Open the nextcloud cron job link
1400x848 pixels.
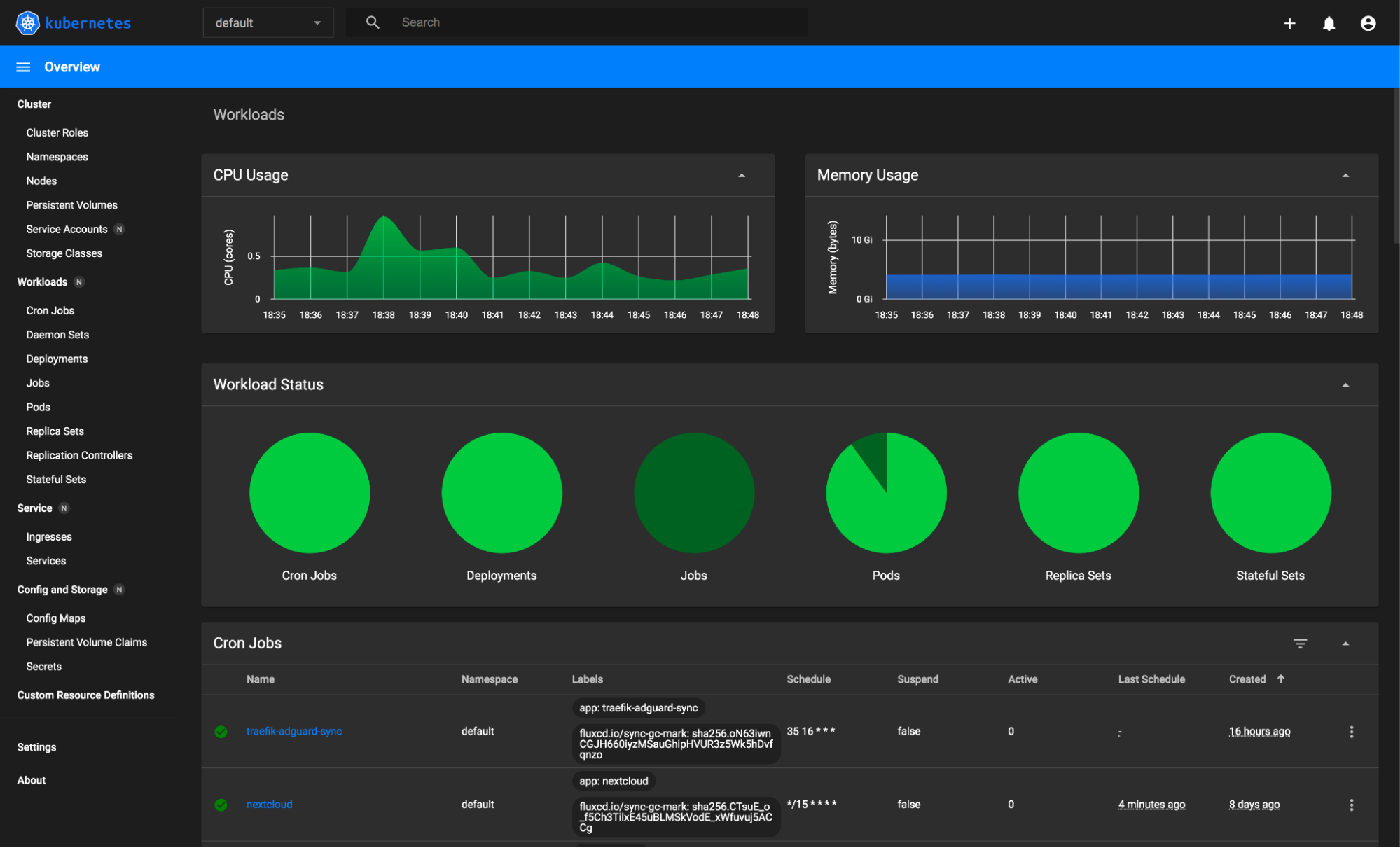point(269,804)
